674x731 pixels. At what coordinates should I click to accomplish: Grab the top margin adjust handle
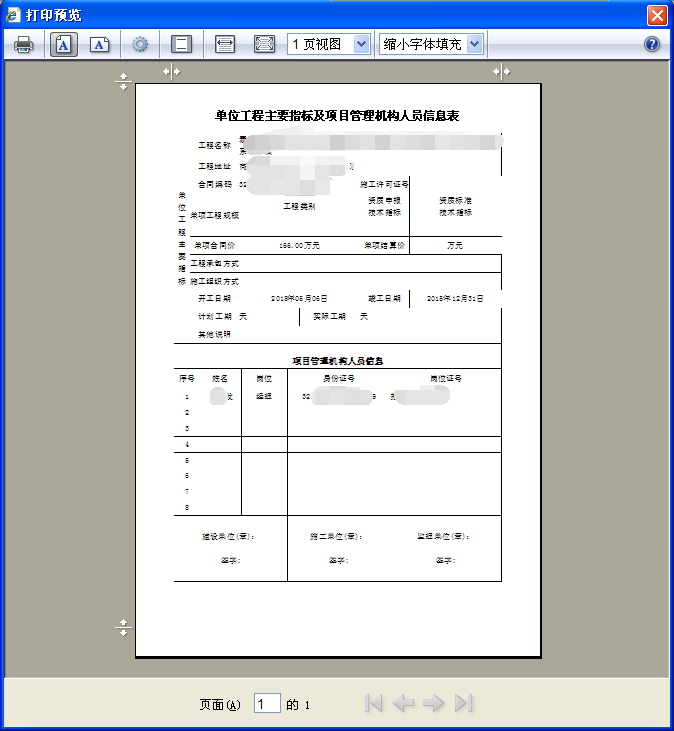click(124, 82)
